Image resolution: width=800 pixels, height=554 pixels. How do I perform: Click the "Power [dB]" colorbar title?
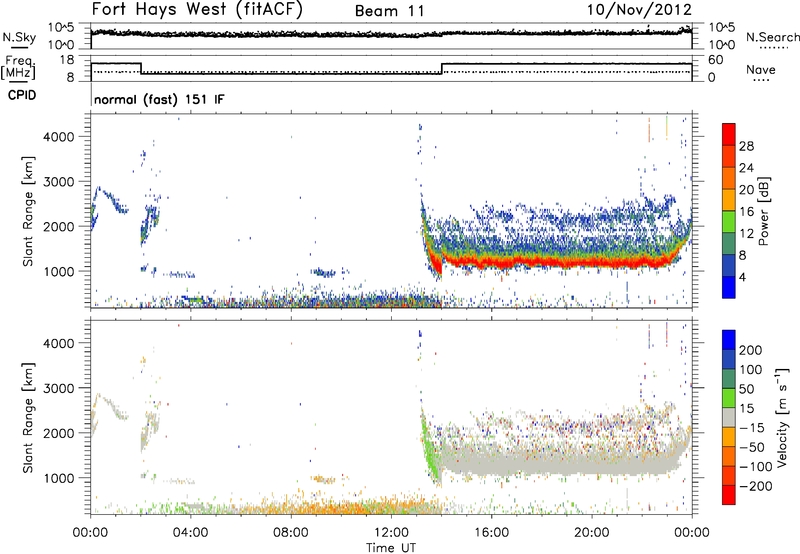coord(764,211)
